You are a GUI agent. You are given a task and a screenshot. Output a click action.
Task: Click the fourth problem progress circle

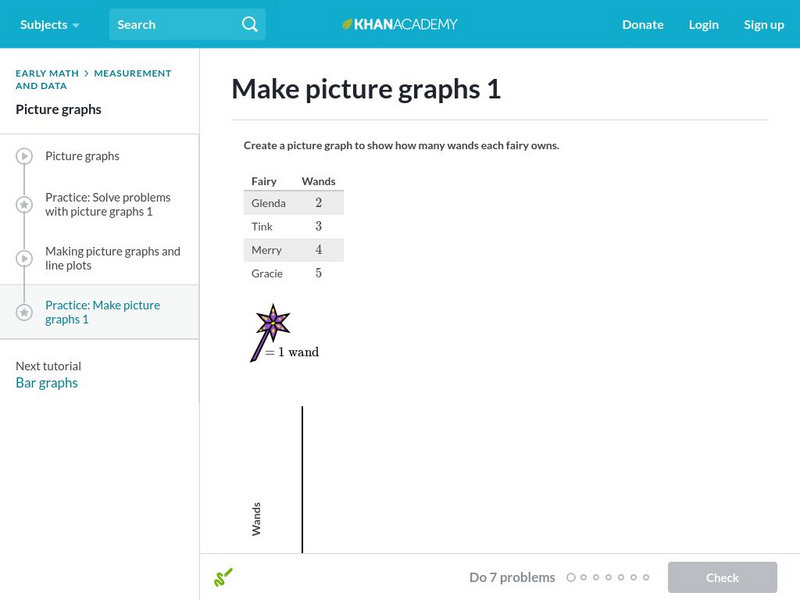click(x=609, y=577)
